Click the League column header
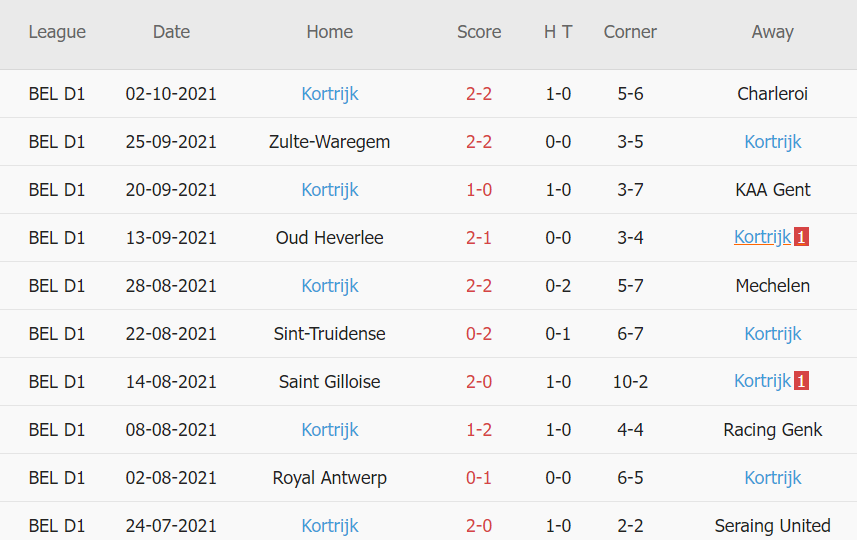 [57, 32]
